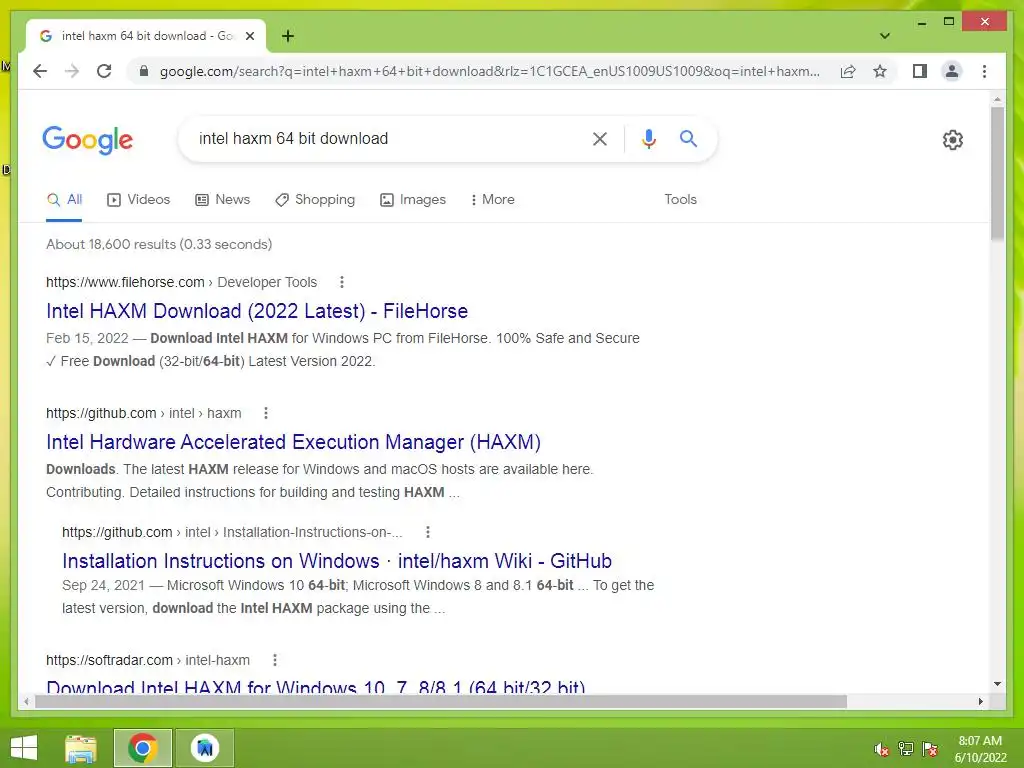
Task: Open the FileHorse result options menu
Action: [342, 282]
